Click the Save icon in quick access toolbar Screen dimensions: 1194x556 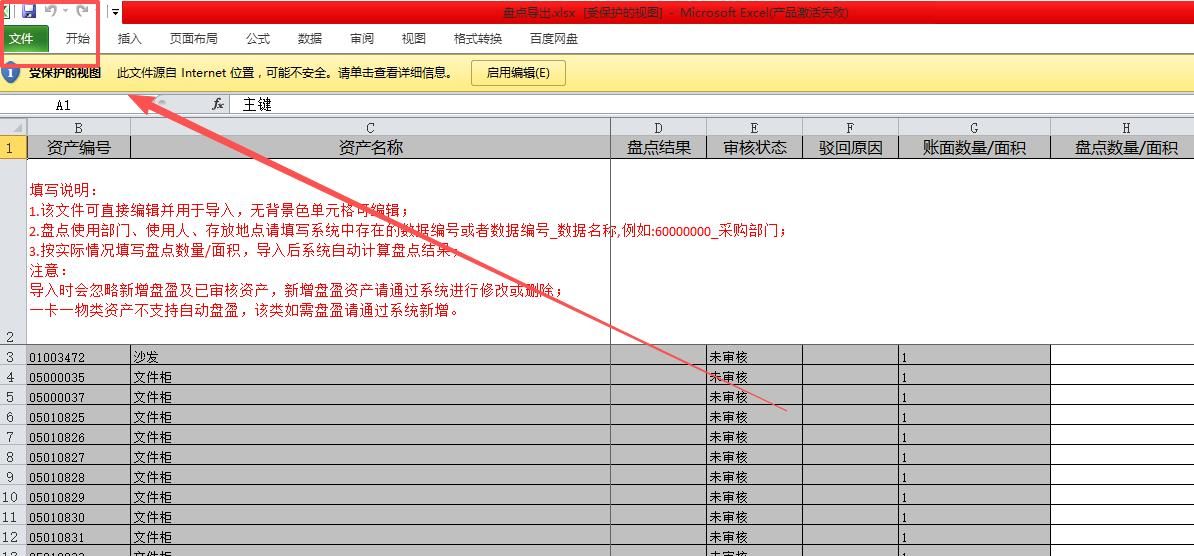[28, 12]
